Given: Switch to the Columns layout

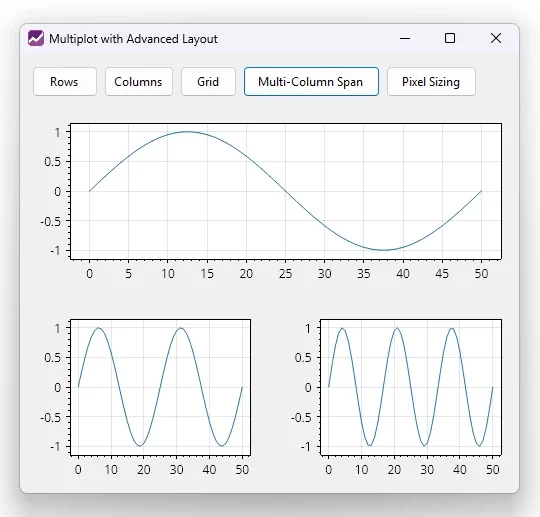Looking at the screenshot, I should (138, 82).
